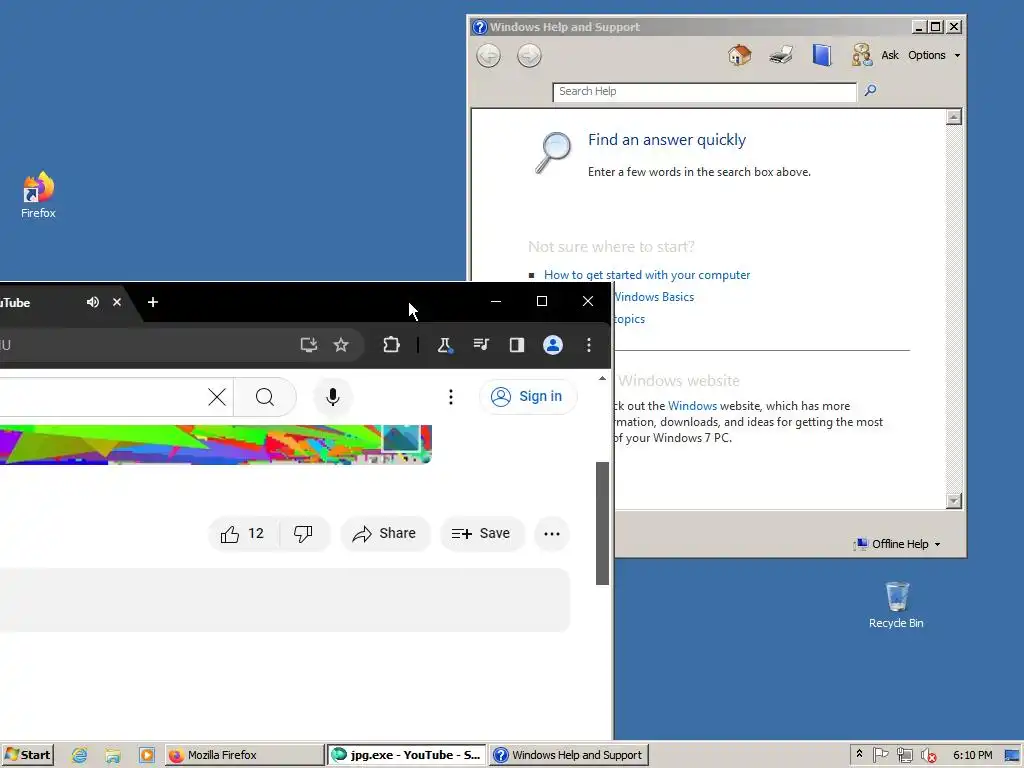Image resolution: width=1024 pixels, height=768 pixels.
Task: Browse Help contents book icon
Action: click(x=822, y=55)
